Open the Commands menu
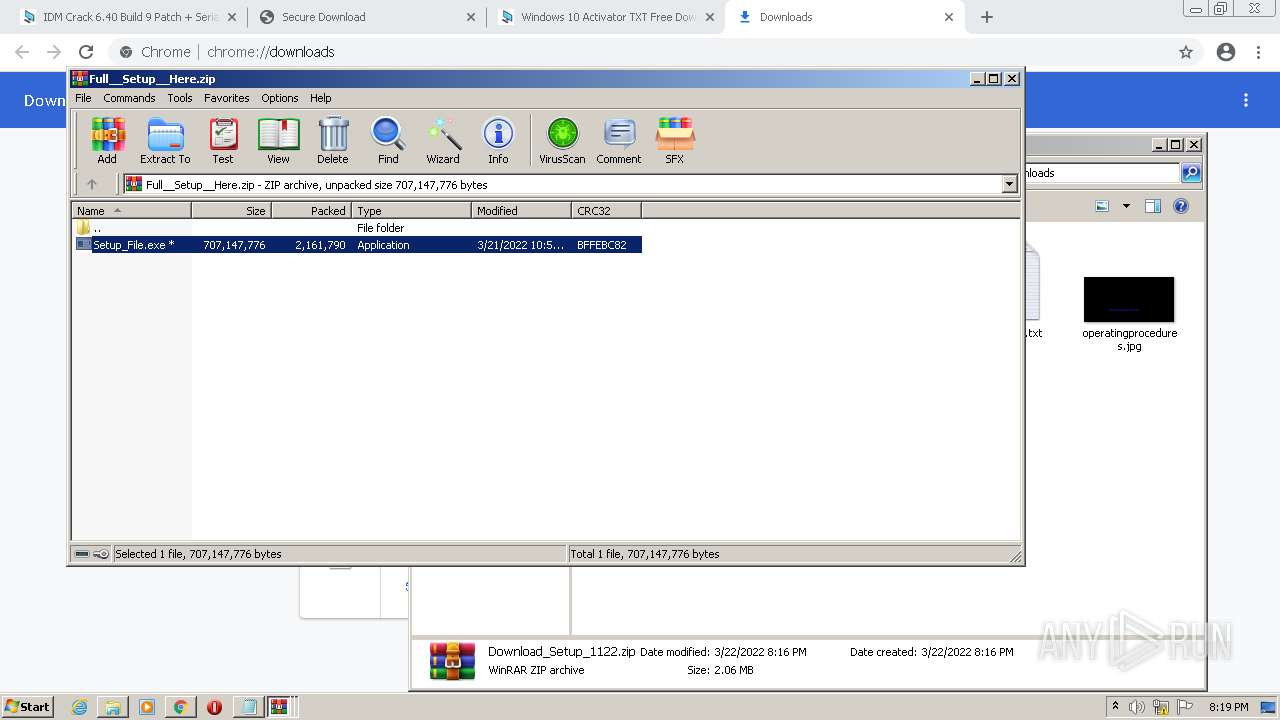Screen dimensions: 1280x720 point(129,98)
